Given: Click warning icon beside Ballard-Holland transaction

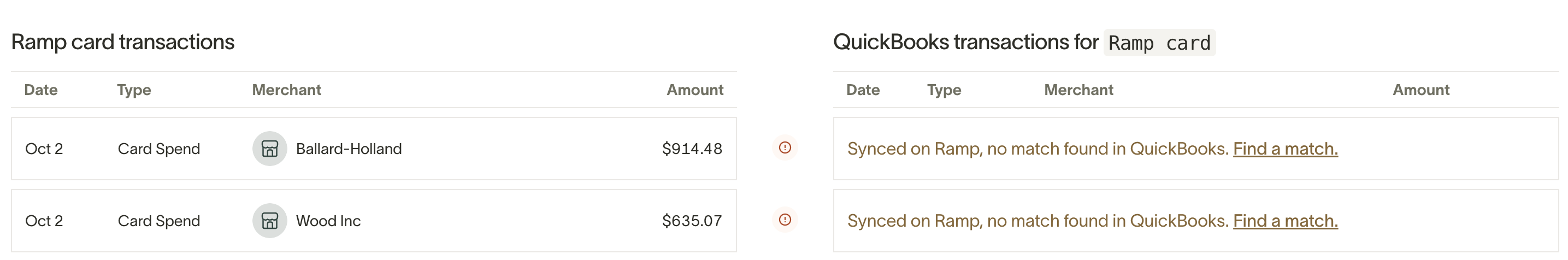Looking at the screenshot, I should [x=785, y=148].
